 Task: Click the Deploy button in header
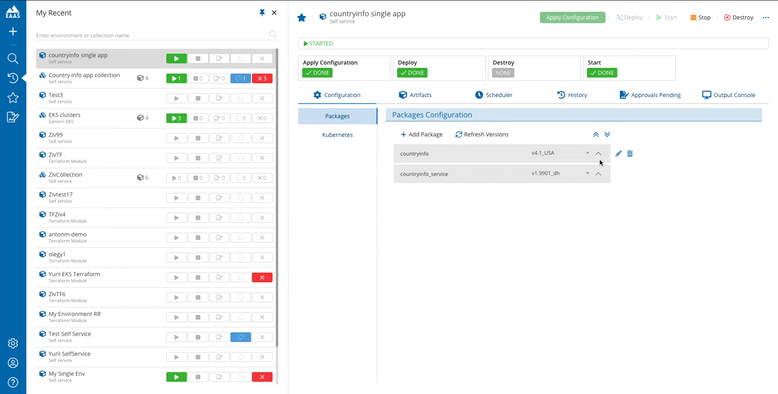629,17
